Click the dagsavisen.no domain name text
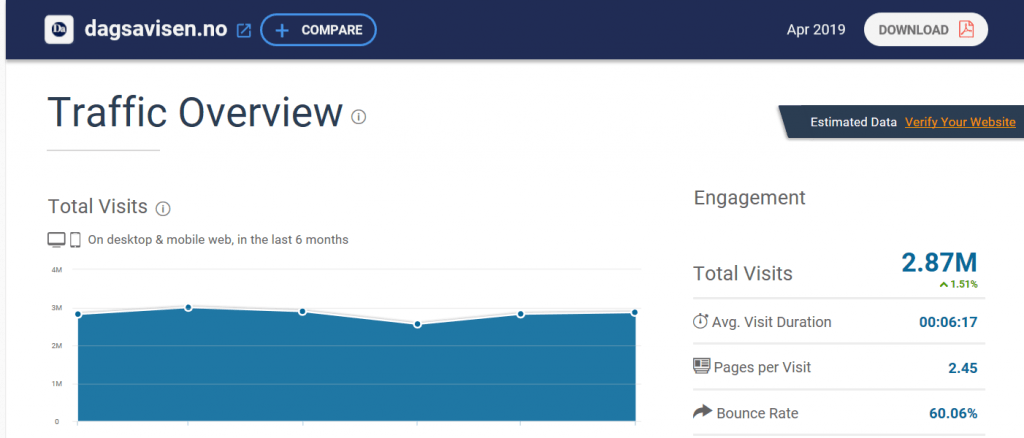Image resolution: width=1024 pixels, height=438 pixels. (x=154, y=30)
